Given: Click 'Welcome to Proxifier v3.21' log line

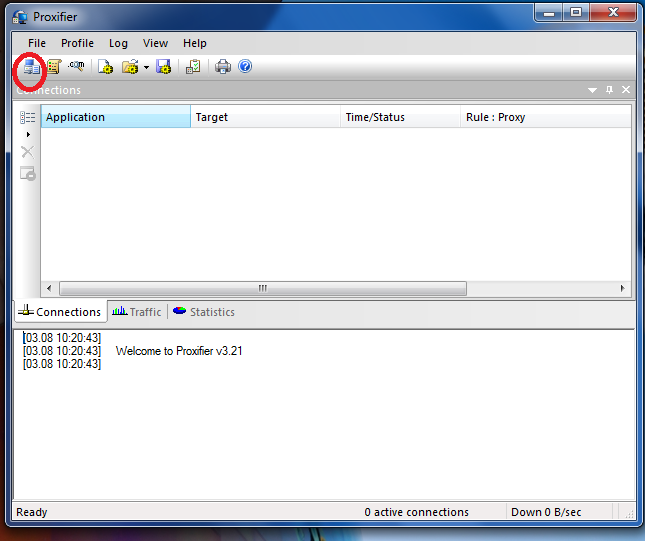Looking at the screenshot, I should (179, 351).
